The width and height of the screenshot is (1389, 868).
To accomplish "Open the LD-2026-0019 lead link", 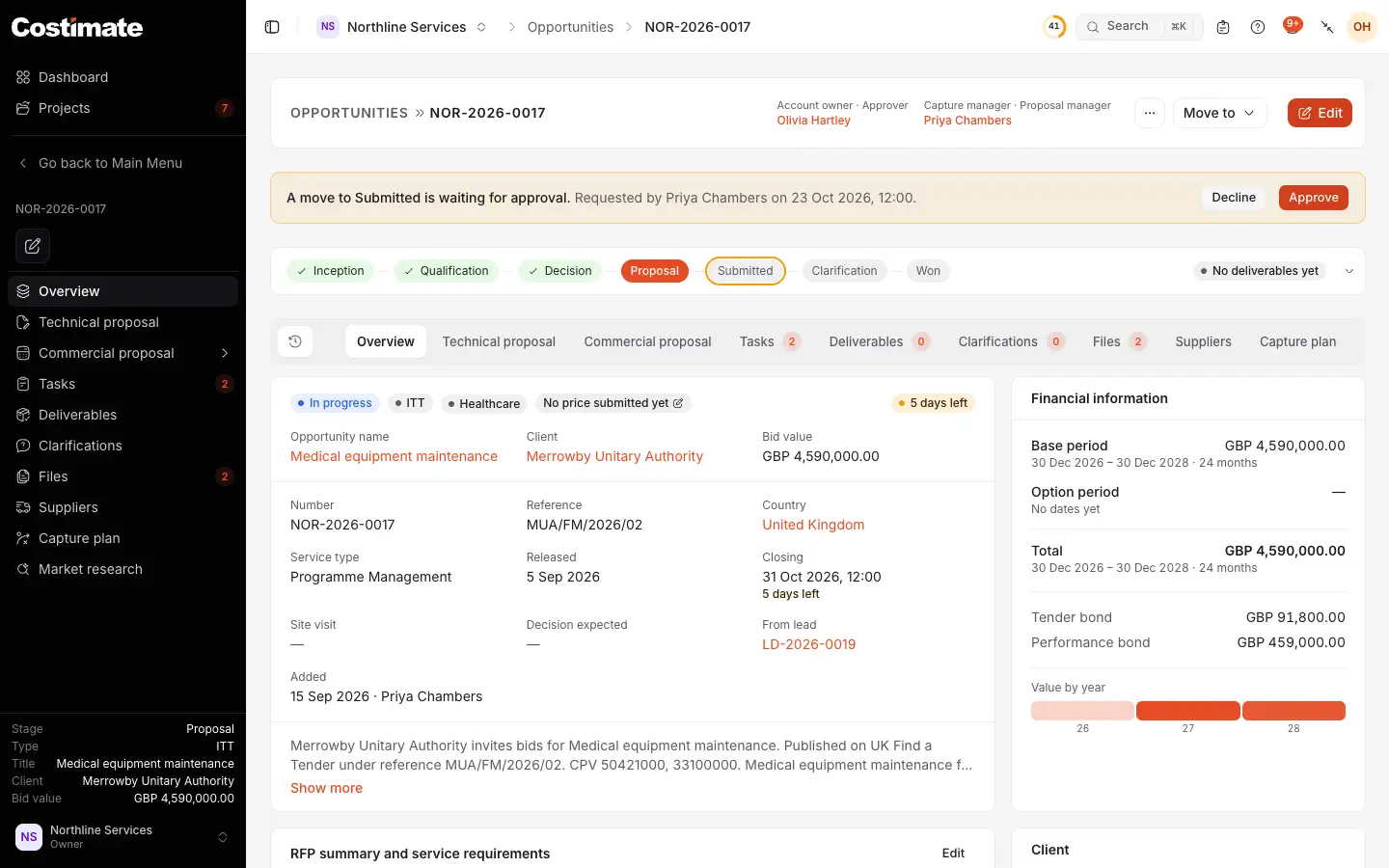I will coord(808,644).
